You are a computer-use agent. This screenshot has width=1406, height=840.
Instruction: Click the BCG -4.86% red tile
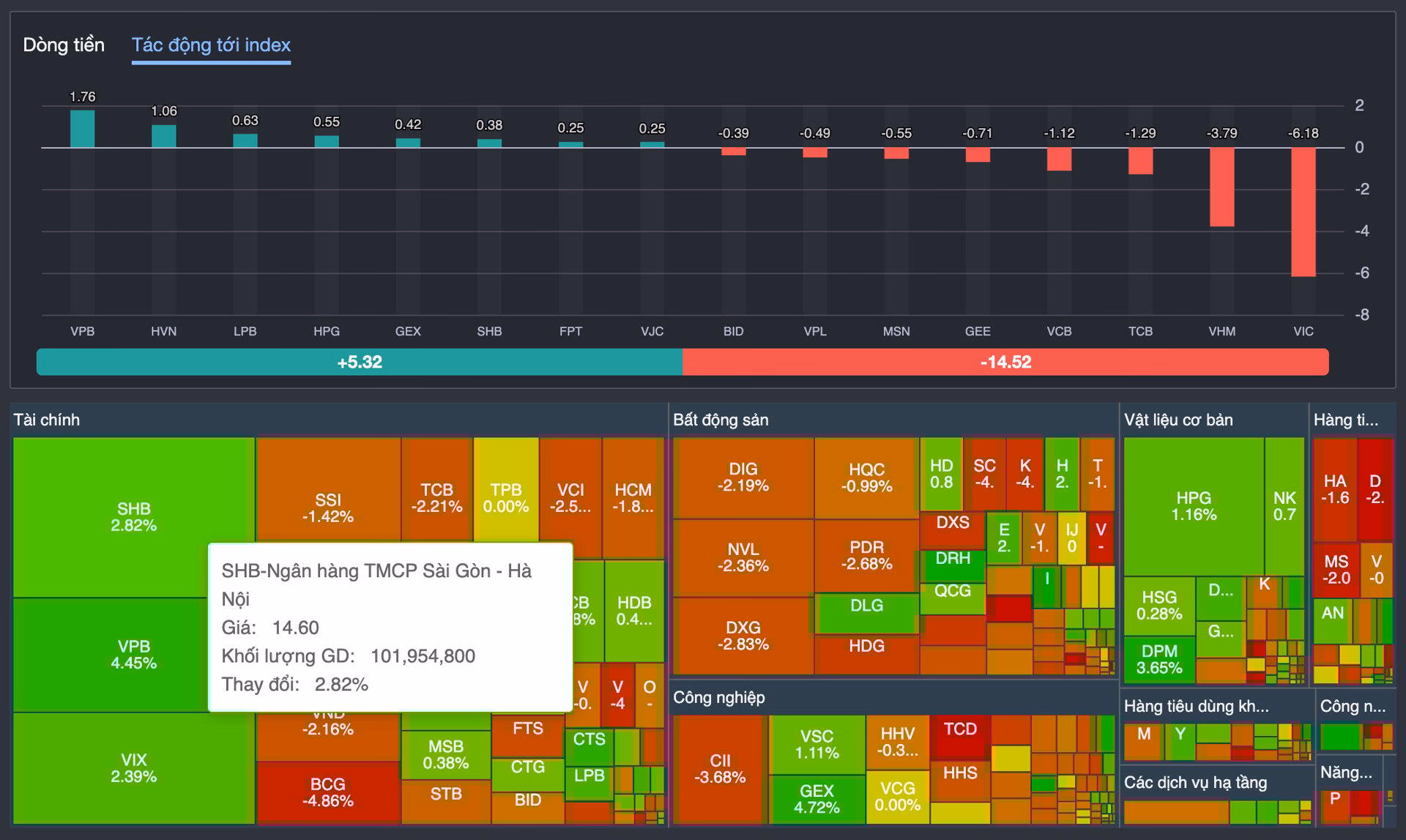(327, 792)
